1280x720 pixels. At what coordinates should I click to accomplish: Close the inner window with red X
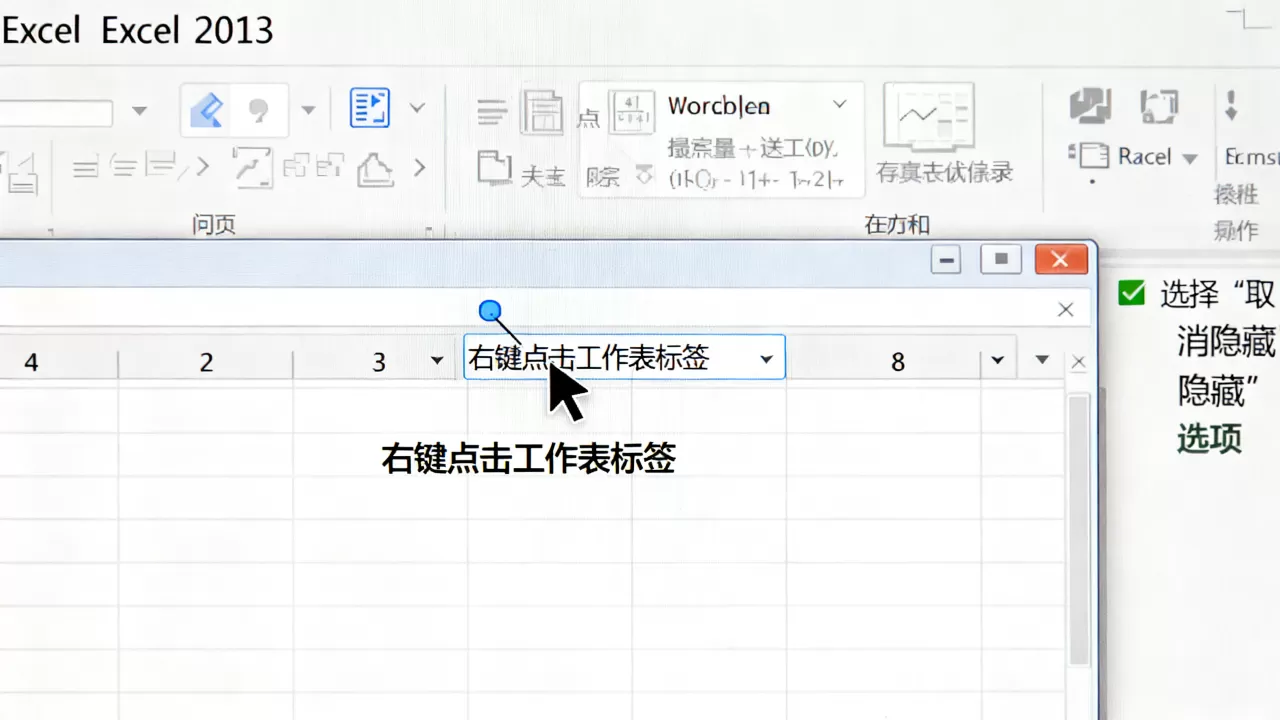pyautogui.click(x=1061, y=260)
